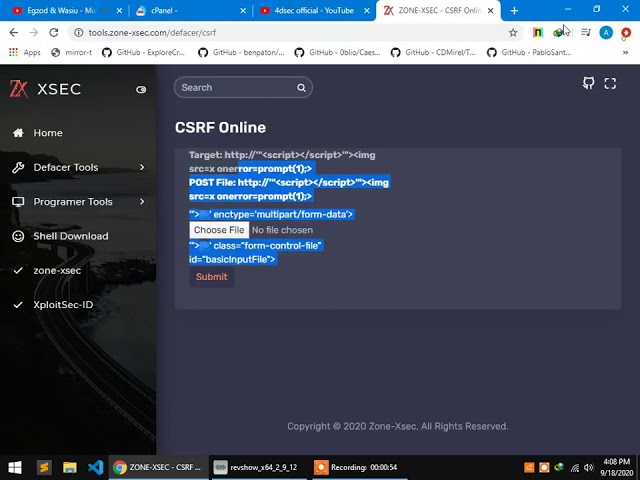Open the Chrome profile avatar
The image size is (640, 480).
[606, 32]
